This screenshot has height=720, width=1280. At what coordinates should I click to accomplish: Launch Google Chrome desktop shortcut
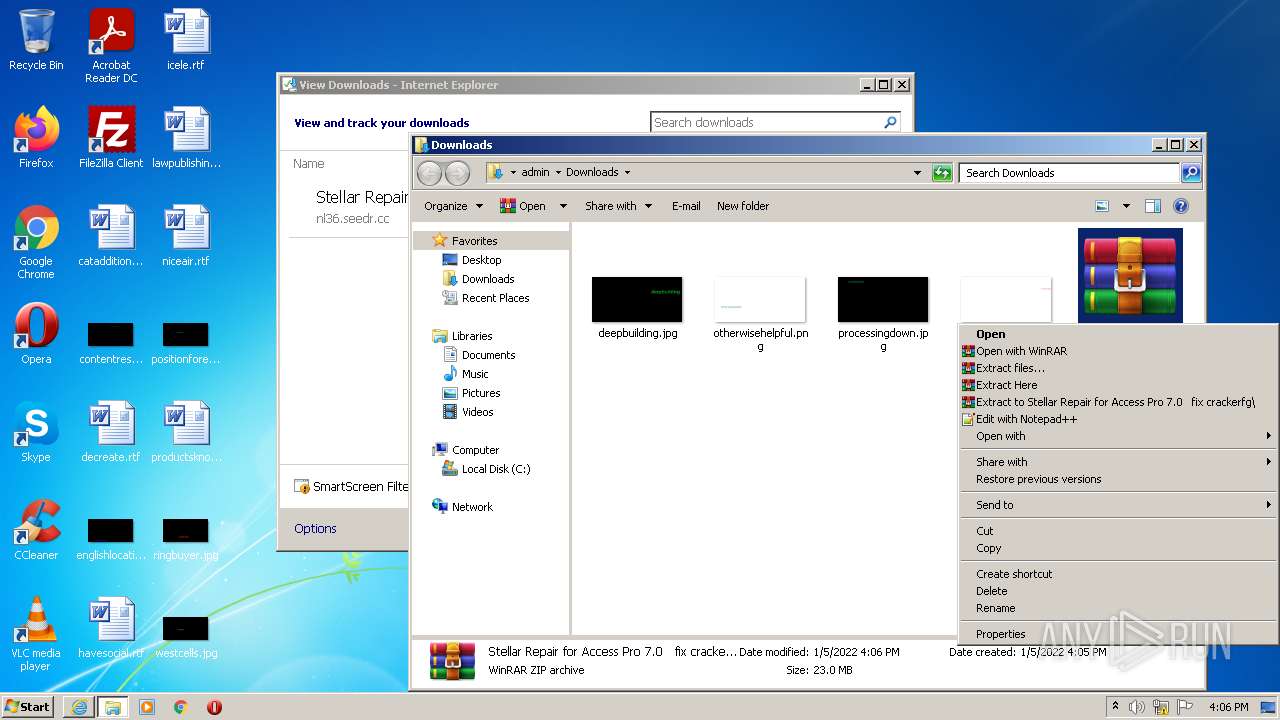pyautogui.click(x=36, y=242)
